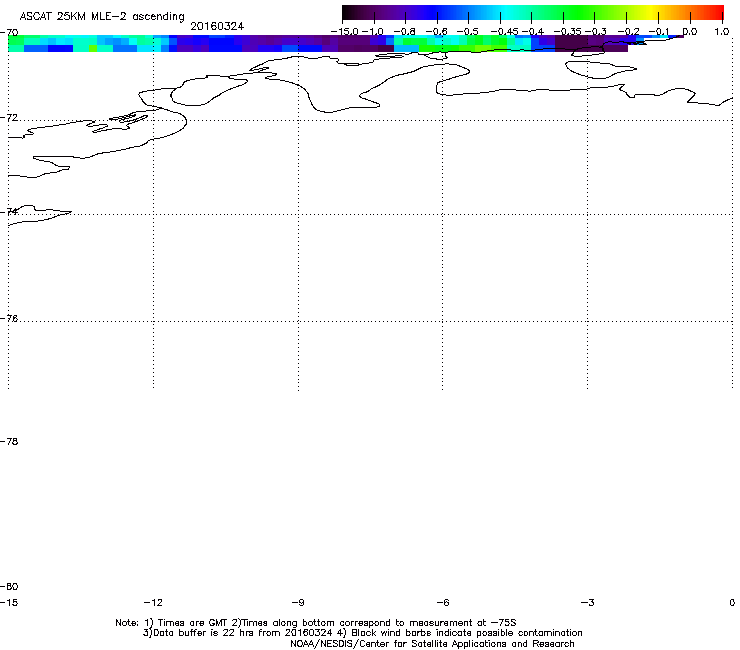The width and height of the screenshot is (740, 650).
Task: Click the latitude label -74
Action: coord(9,211)
